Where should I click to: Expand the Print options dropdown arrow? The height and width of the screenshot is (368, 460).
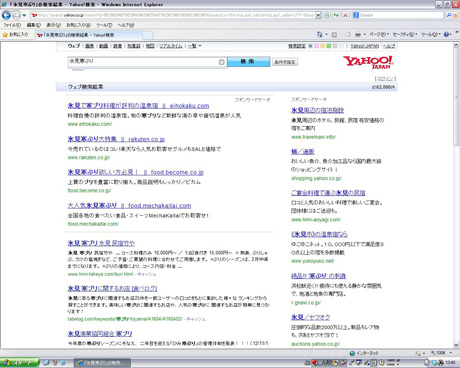pyautogui.click(x=364, y=34)
